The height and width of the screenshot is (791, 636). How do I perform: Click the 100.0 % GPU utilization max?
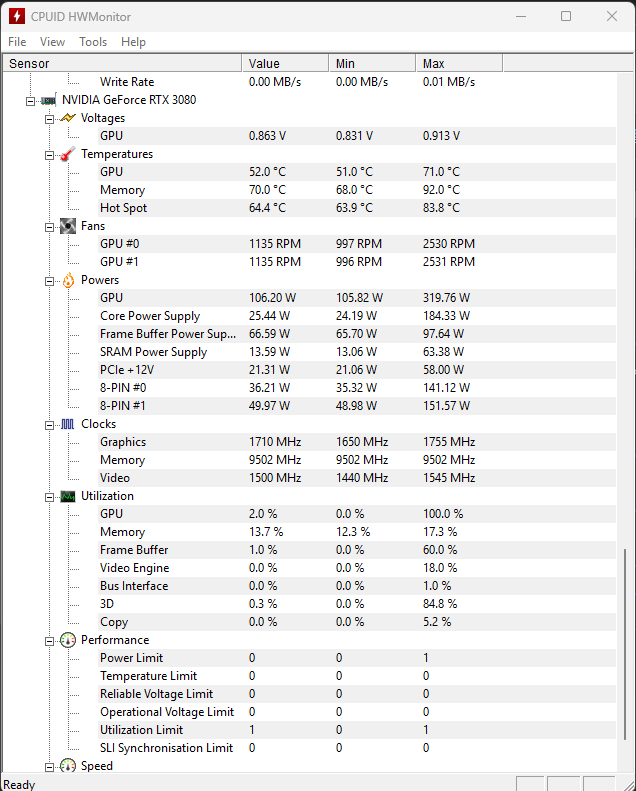(x=443, y=514)
